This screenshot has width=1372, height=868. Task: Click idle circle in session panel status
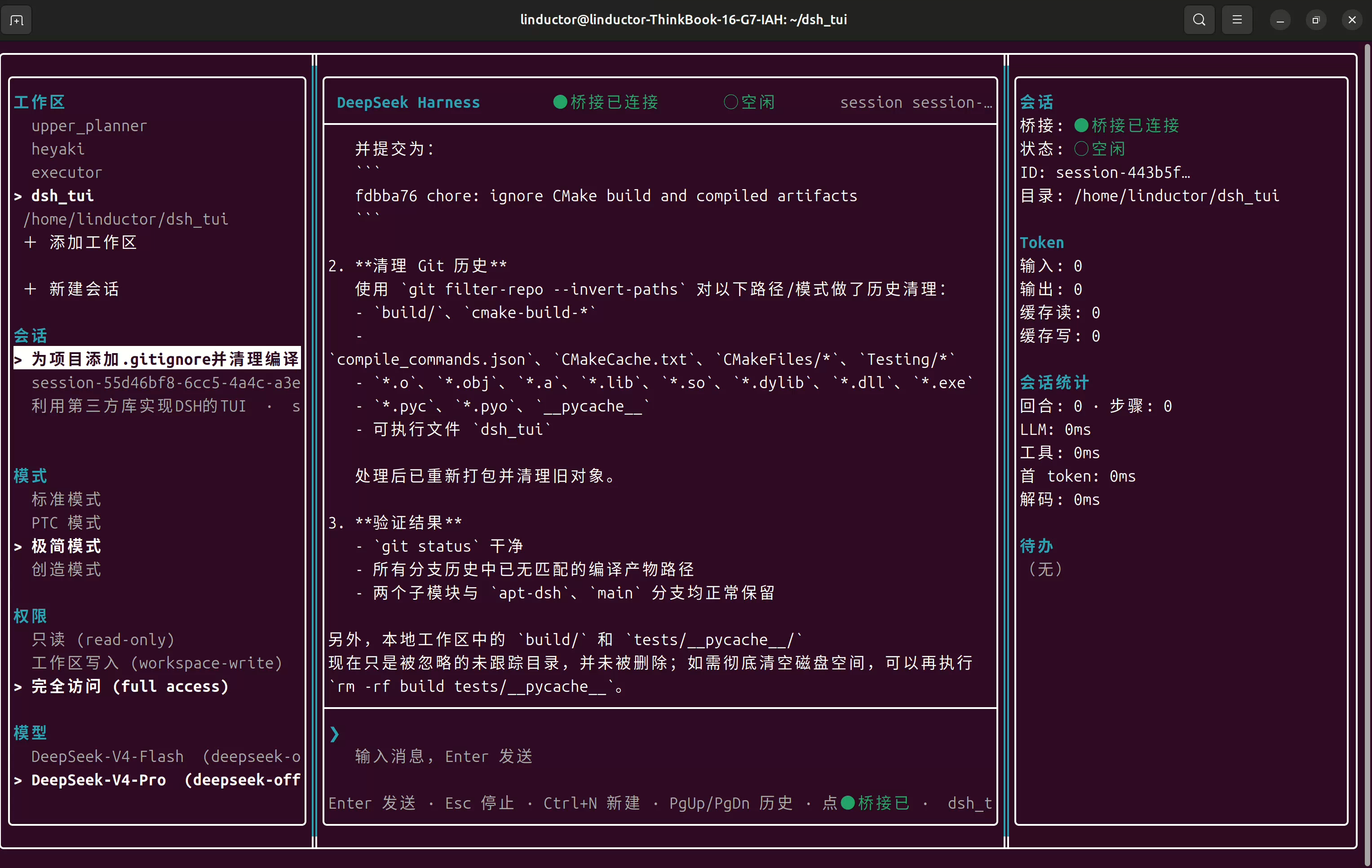pos(1081,149)
